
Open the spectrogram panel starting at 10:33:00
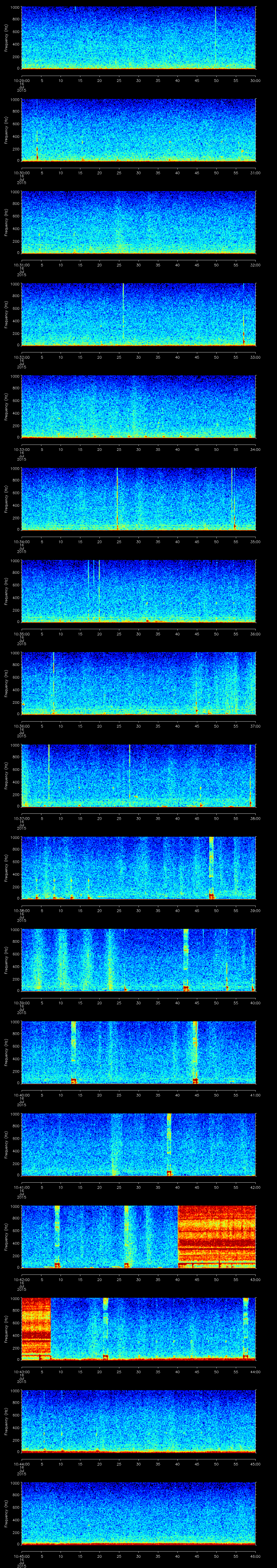(138, 407)
